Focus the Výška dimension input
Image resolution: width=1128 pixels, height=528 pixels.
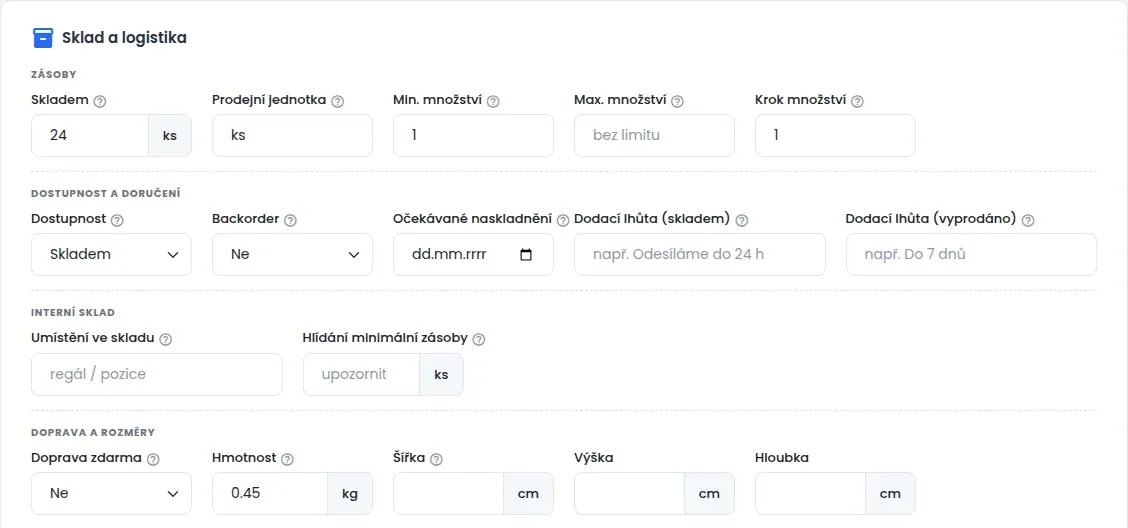pyautogui.click(x=629, y=493)
